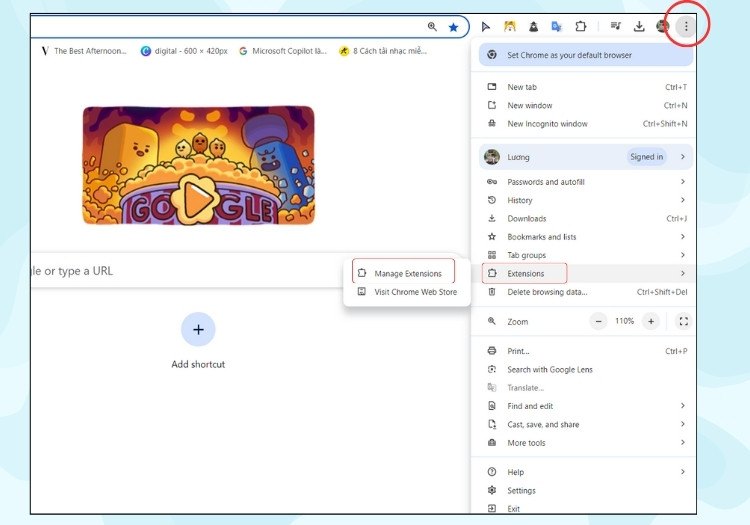Select Print from menu
The width and height of the screenshot is (750, 525).
585,351
